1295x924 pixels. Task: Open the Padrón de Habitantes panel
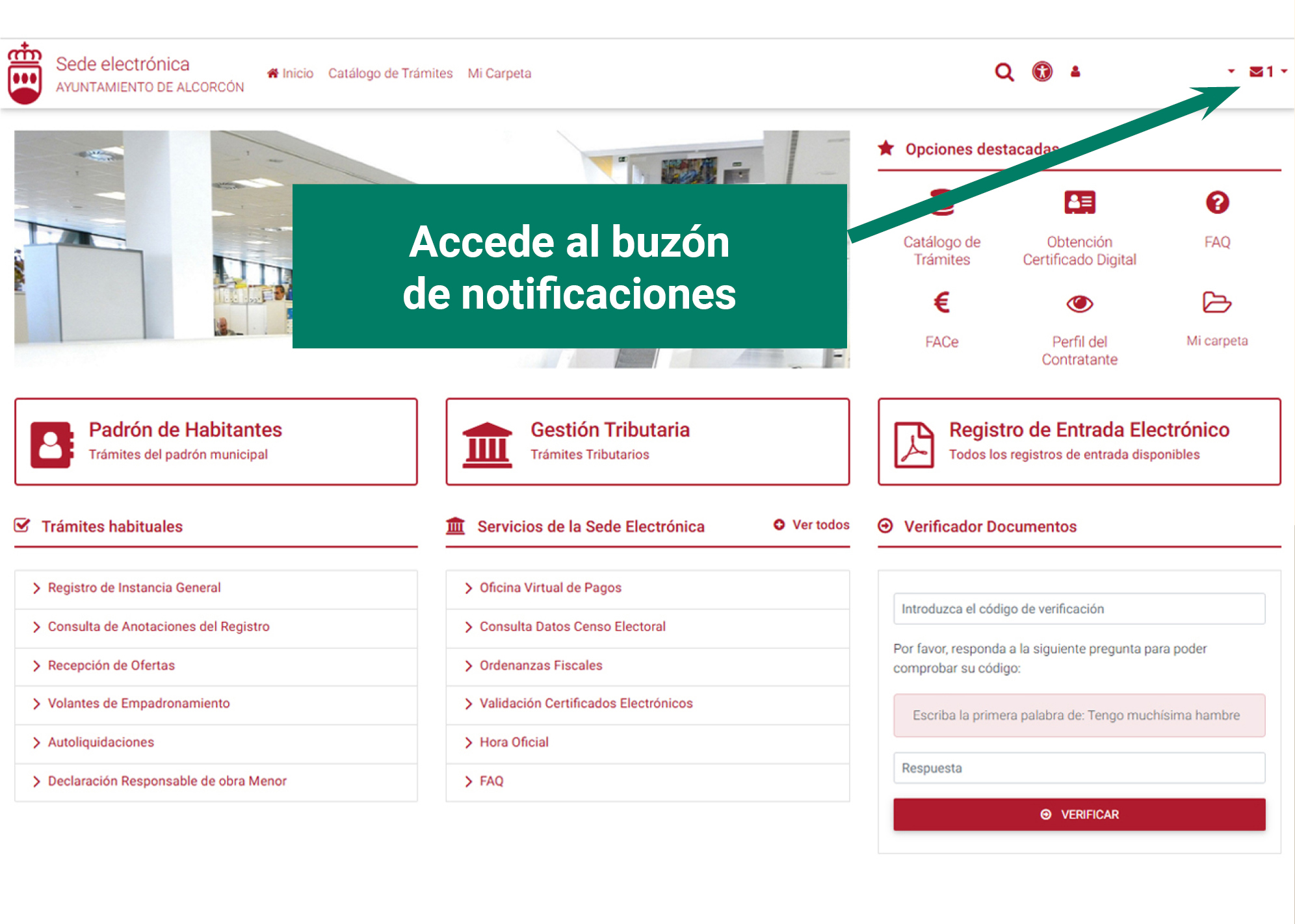(x=216, y=442)
